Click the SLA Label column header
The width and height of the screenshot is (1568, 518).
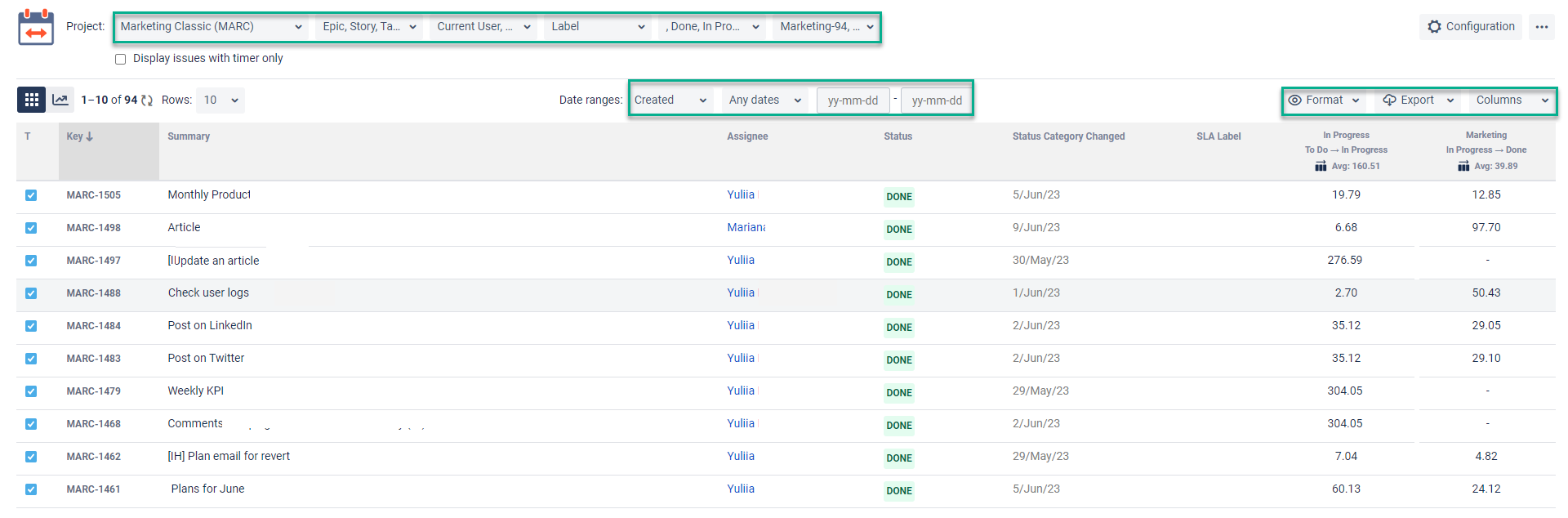tap(1218, 136)
